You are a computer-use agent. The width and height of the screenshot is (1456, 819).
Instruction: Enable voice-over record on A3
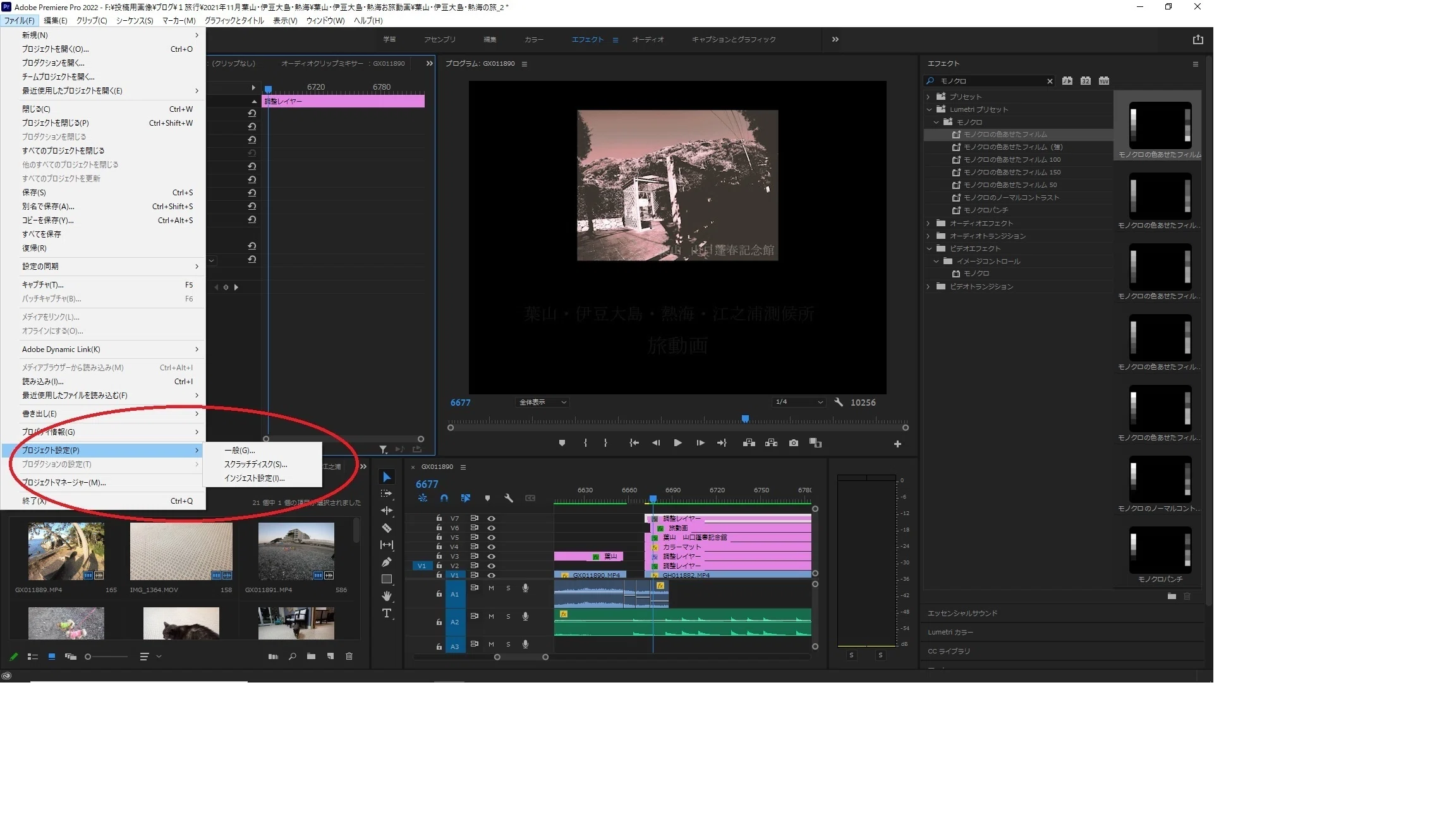coord(525,644)
